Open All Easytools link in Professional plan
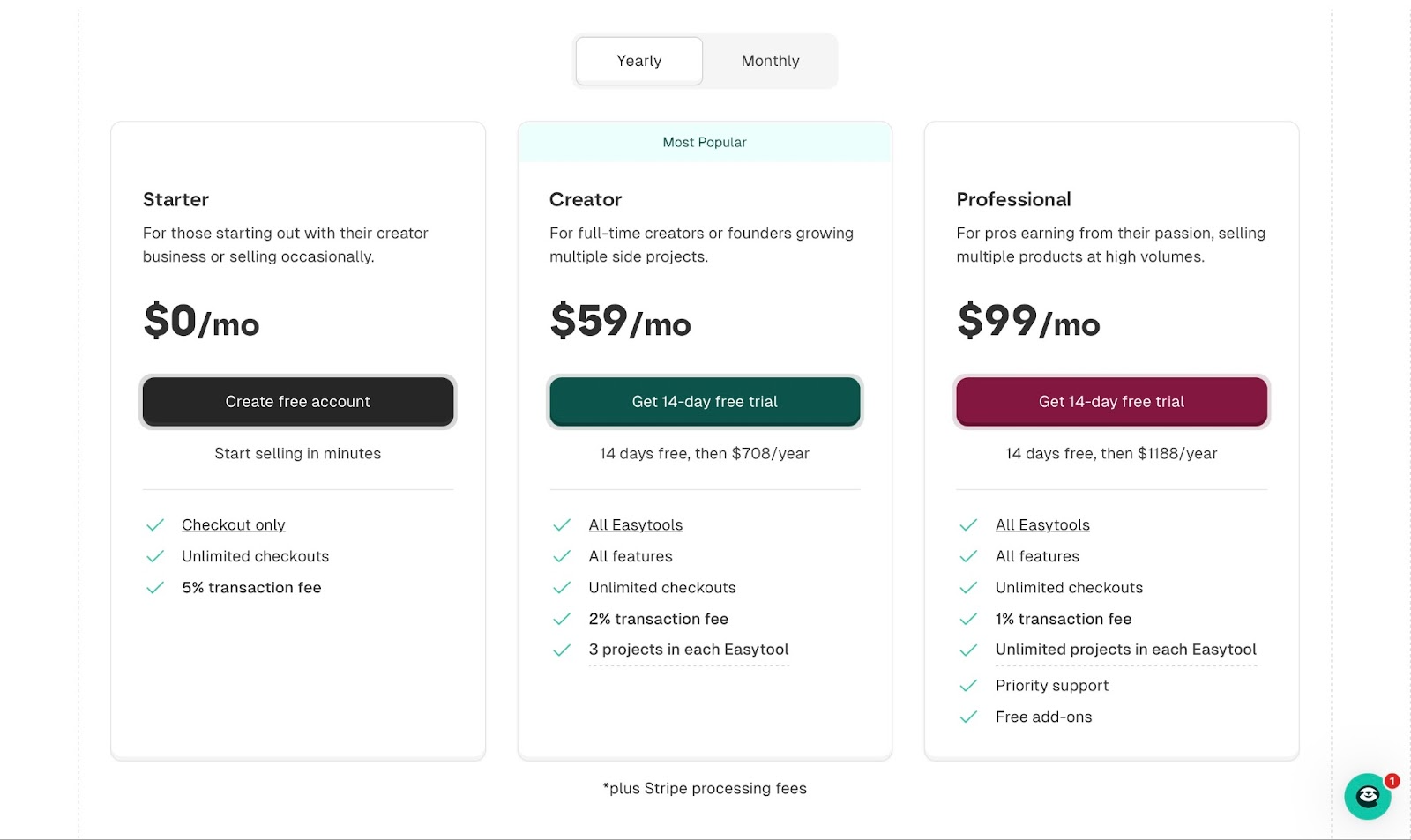 pyautogui.click(x=1042, y=525)
